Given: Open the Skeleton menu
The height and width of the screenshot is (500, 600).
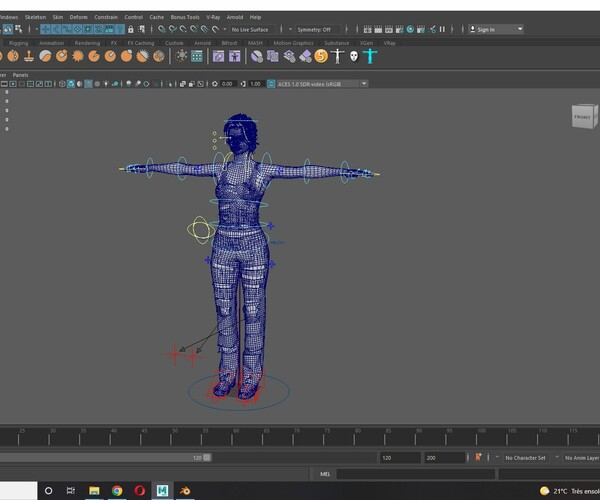Looking at the screenshot, I should pyautogui.click(x=35, y=17).
